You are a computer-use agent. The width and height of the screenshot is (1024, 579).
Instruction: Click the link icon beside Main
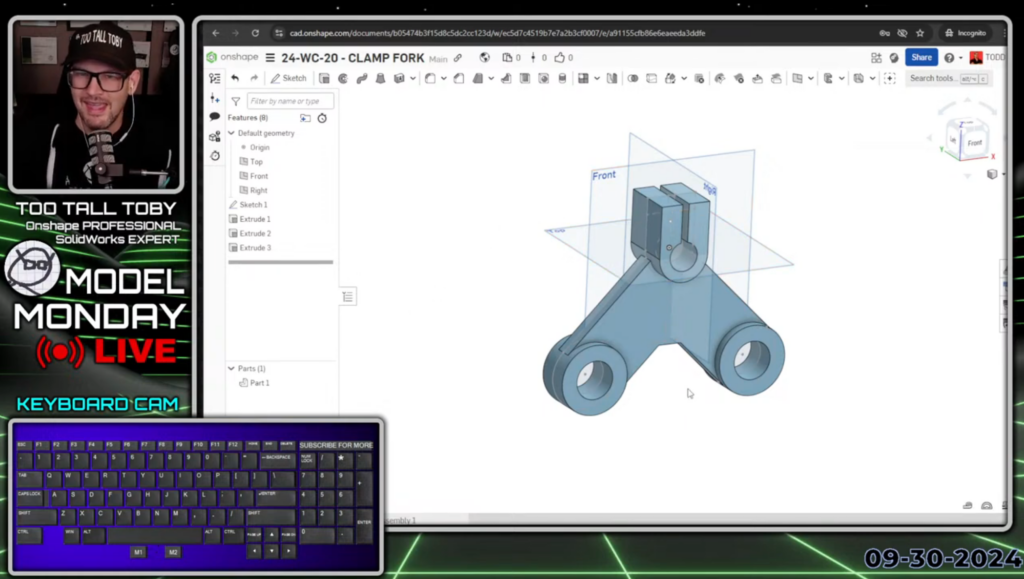click(x=458, y=58)
